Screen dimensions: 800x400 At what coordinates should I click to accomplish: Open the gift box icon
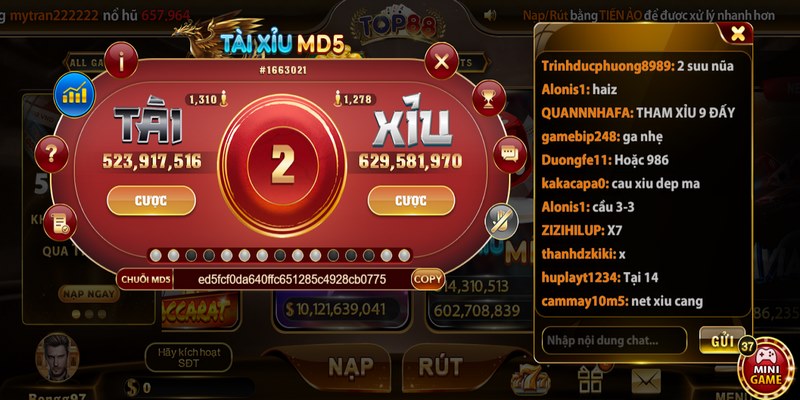[590, 379]
